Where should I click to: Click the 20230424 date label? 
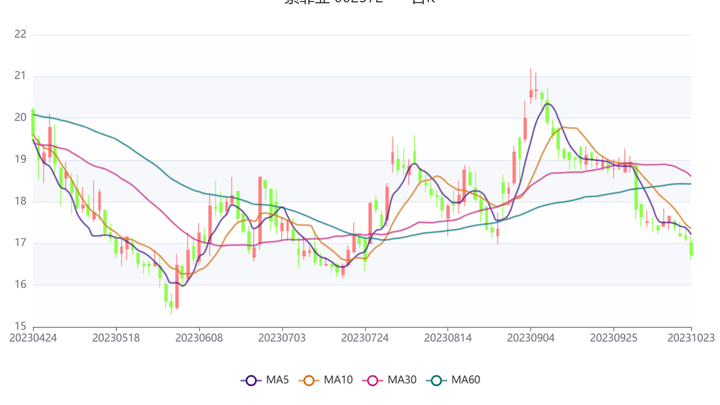pos(33,339)
